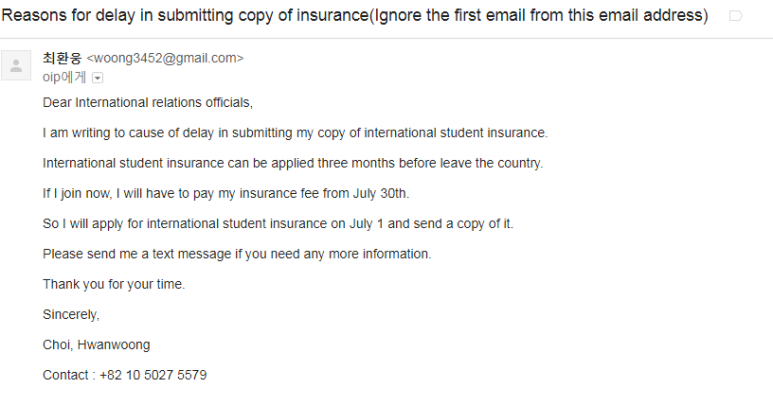773x406 pixels.
Task: Click the 'Please send me a text message' line
Action: tap(237, 254)
